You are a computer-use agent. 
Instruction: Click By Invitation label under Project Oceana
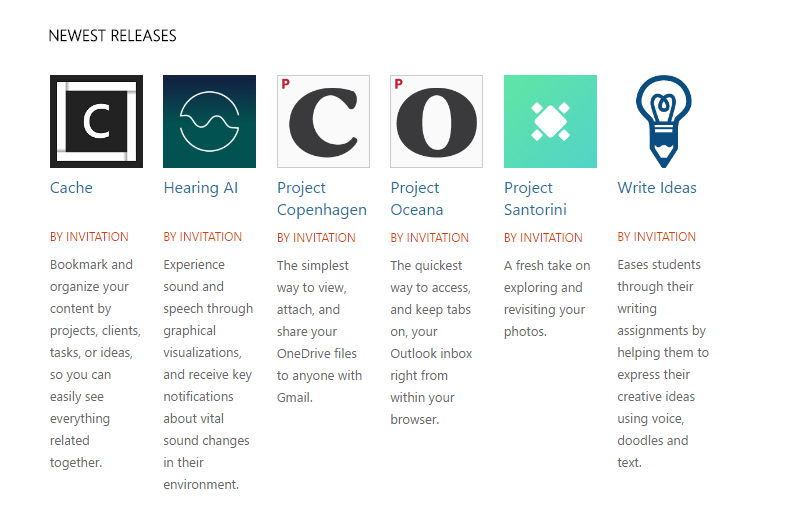430,238
